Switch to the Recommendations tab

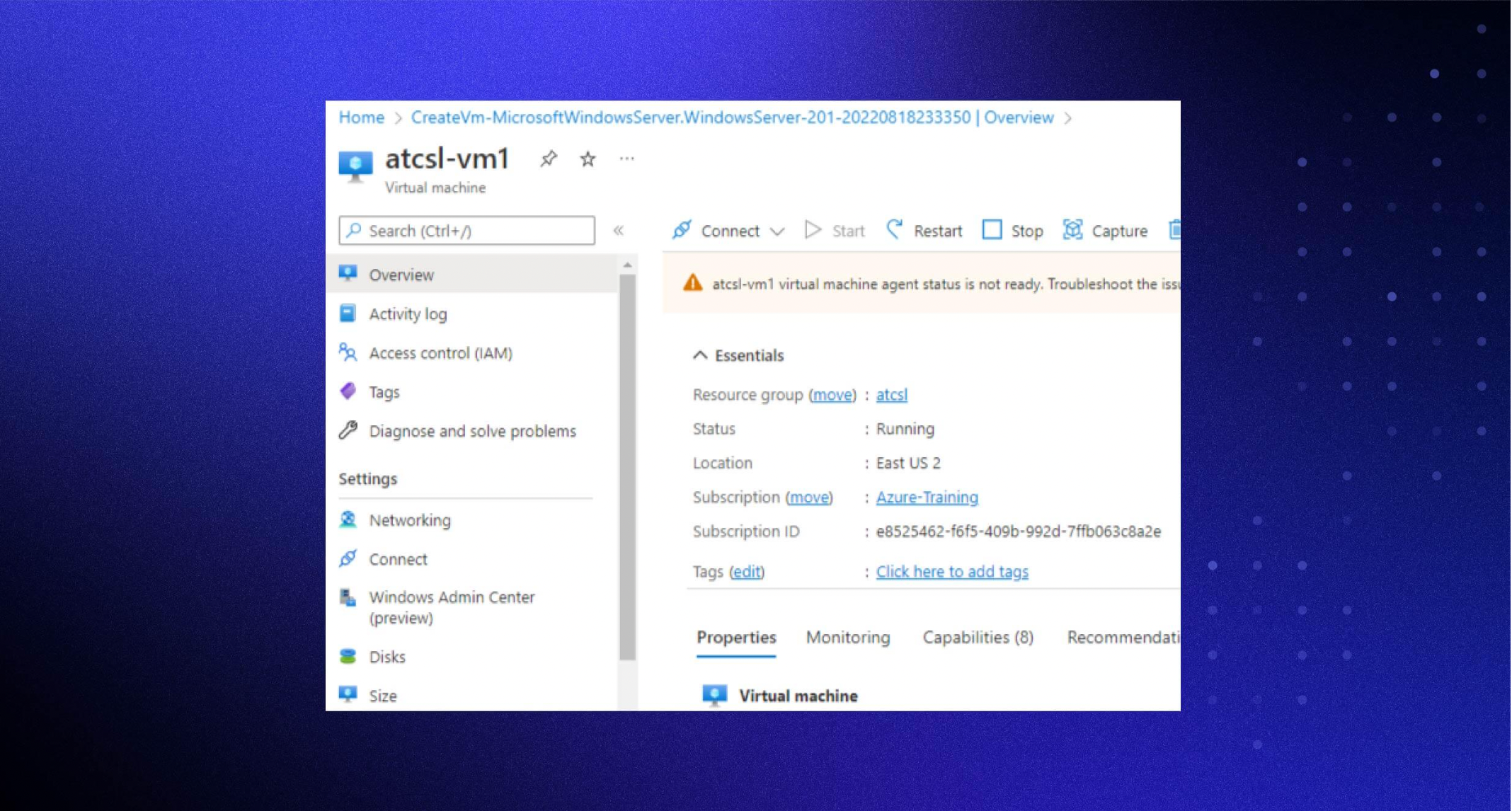coord(1123,637)
